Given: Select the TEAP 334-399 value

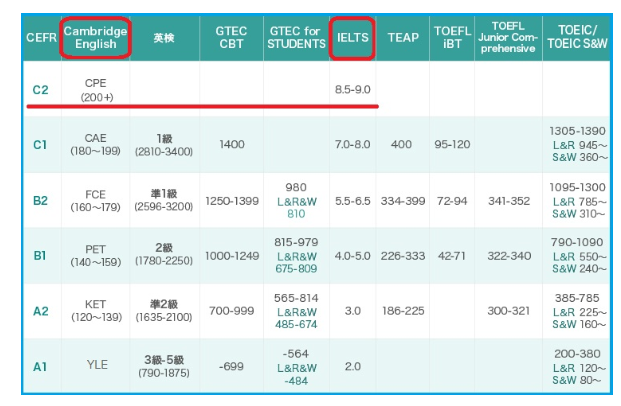Looking at the screenshot, I should tap(403, 201).
